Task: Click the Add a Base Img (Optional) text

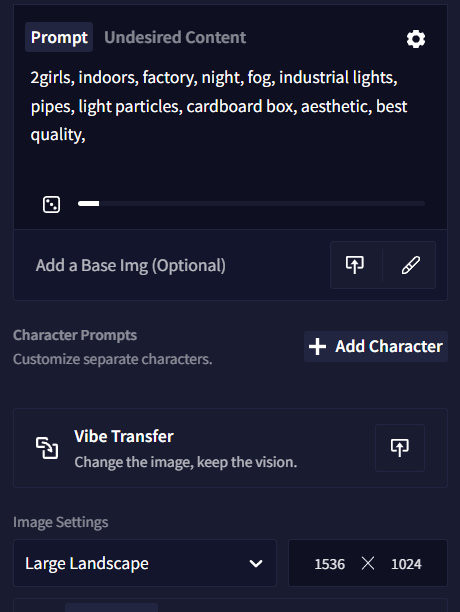Action: click(131, 265)
